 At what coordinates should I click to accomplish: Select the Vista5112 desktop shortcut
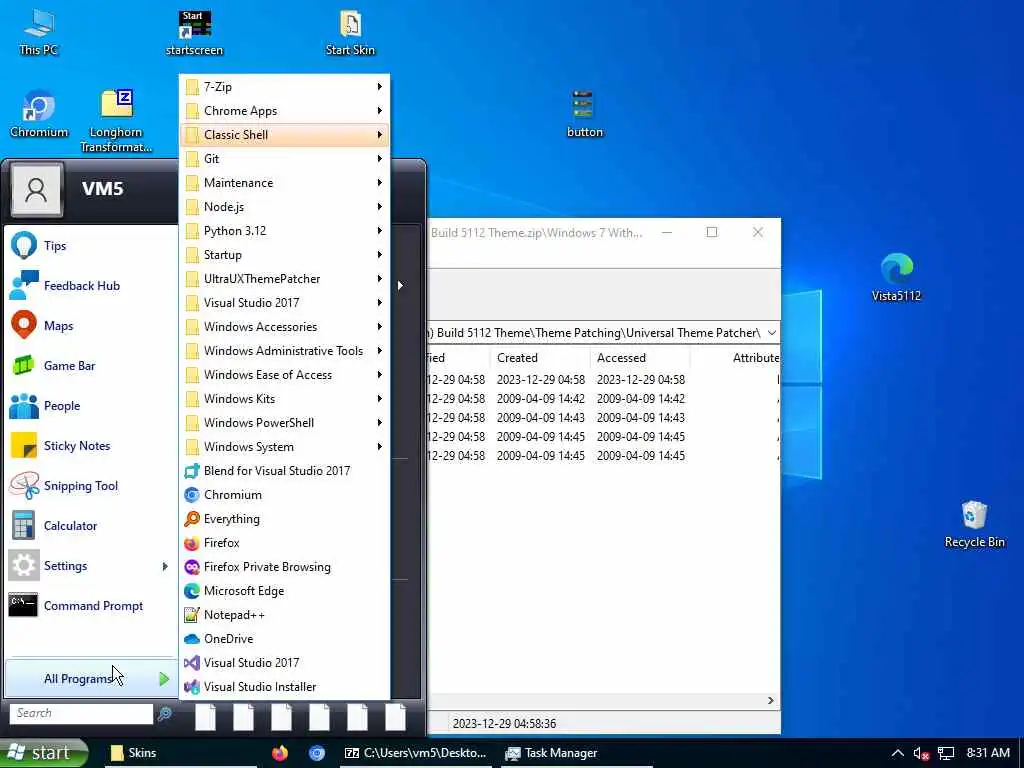(x=896, y=278)
